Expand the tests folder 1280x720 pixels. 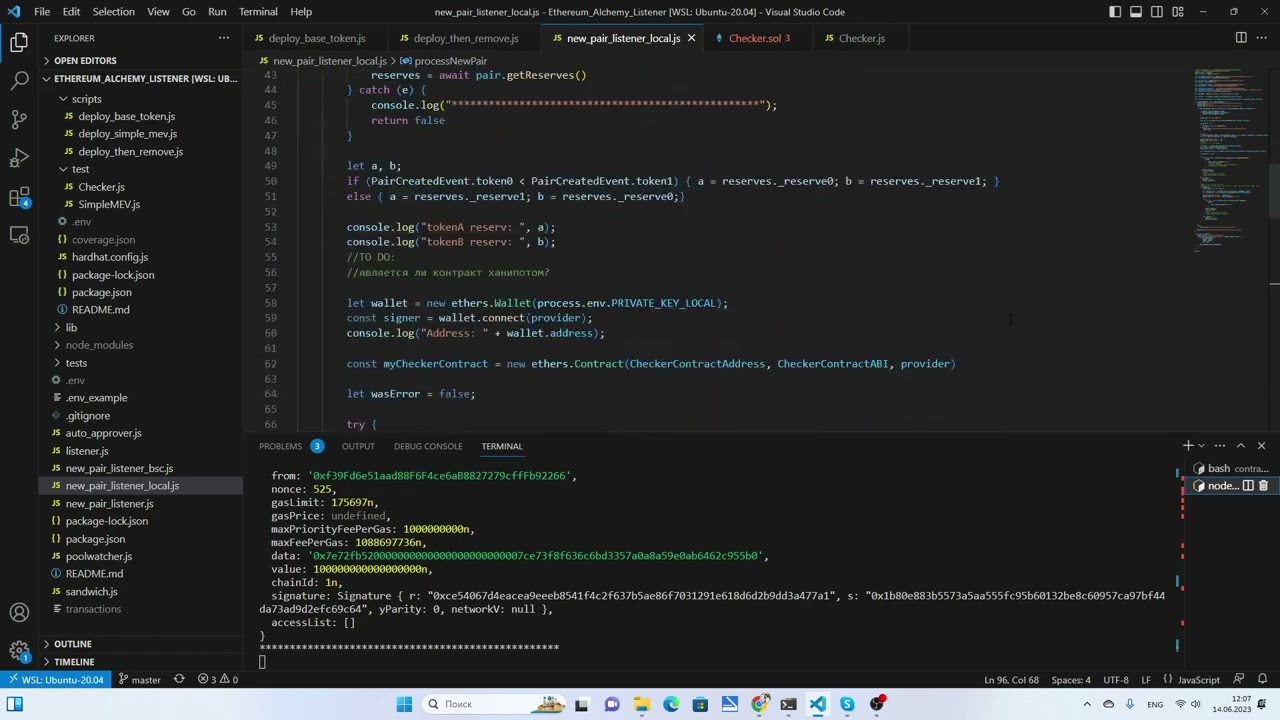click(x=141, y=363)
